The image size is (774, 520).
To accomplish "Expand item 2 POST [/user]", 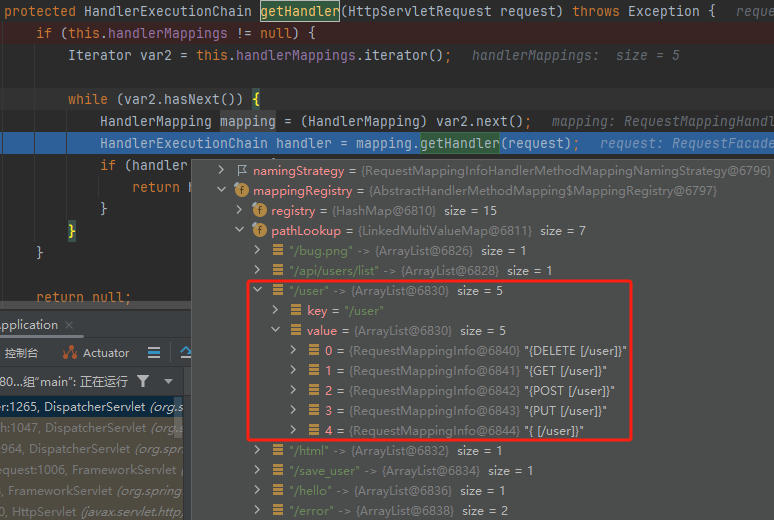I will [x=293, y=390].
